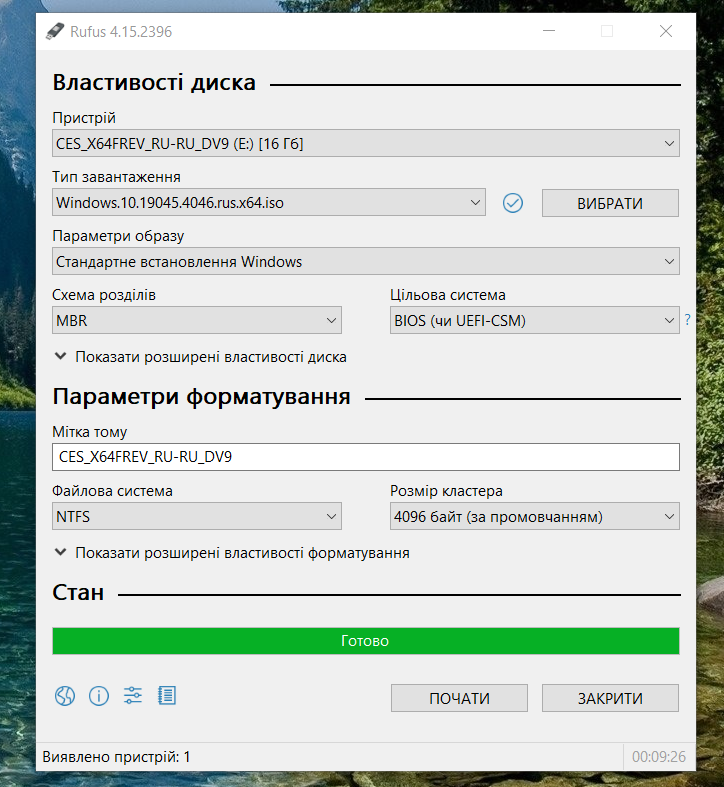Click the status text Виявлено пристрій: 1
724x787 pixels.
(x=116, y=756)
